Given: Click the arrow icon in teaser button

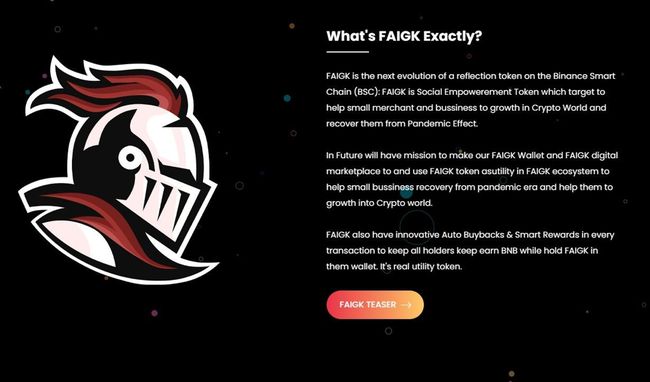Looking at the screenshot, I should click(x=406, y=305).
